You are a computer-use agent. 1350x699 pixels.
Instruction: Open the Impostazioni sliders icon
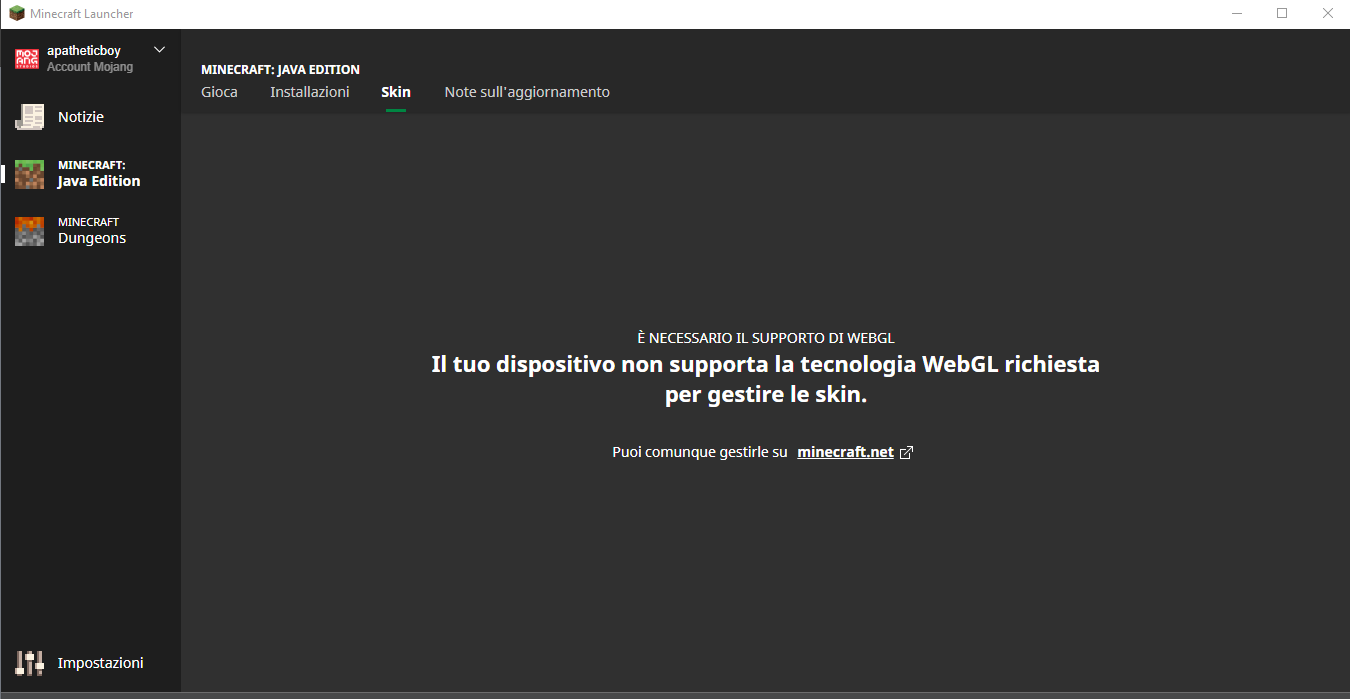[29, 662]
